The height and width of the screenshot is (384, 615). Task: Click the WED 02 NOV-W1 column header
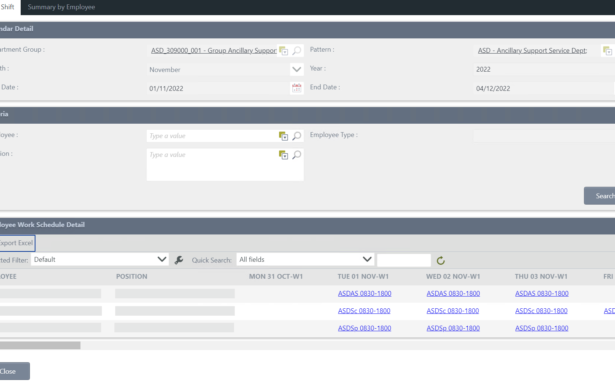[x=453, y=277]
